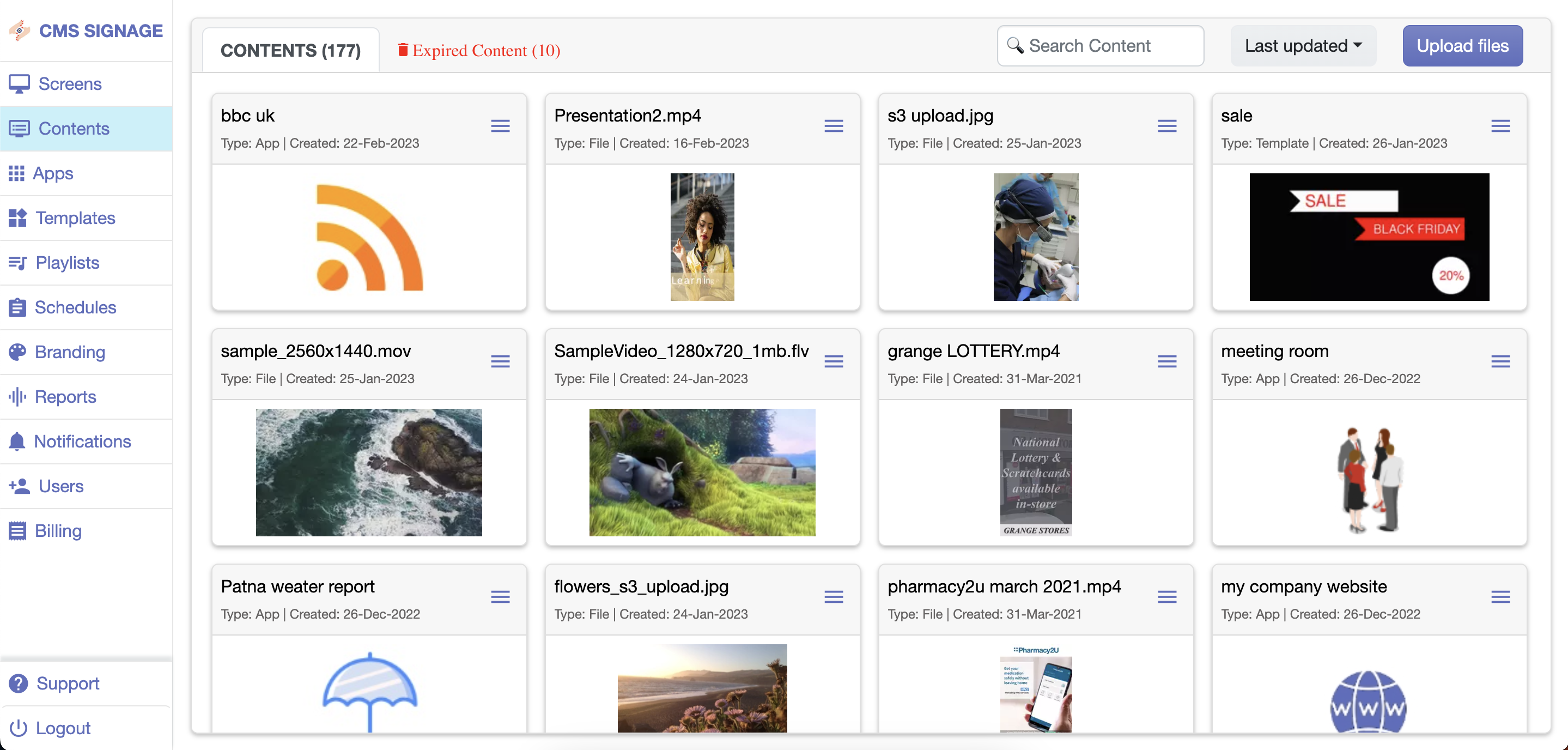
Task: Click the Notifications bell icon
Action: (x=17, y=441)
